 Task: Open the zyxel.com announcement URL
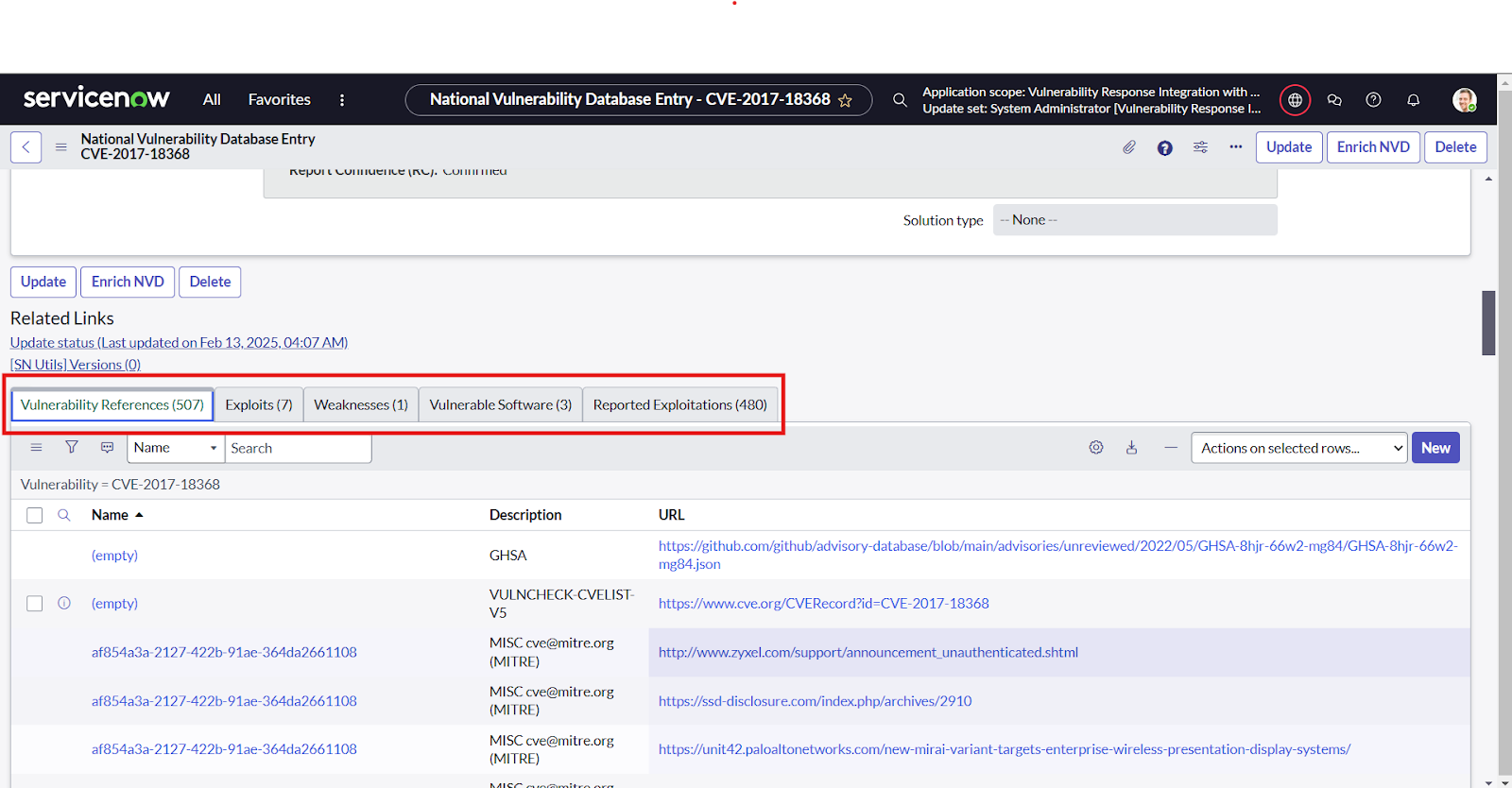868,652
